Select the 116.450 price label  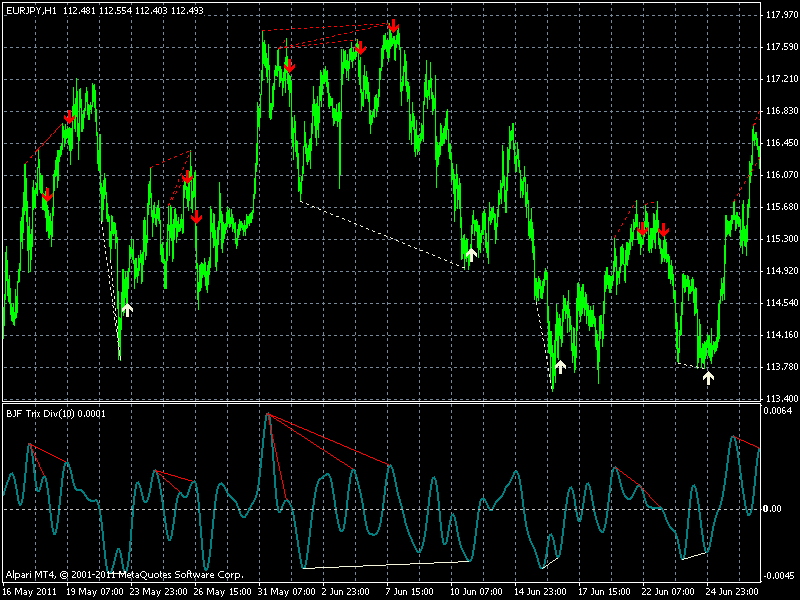point(781,143)
